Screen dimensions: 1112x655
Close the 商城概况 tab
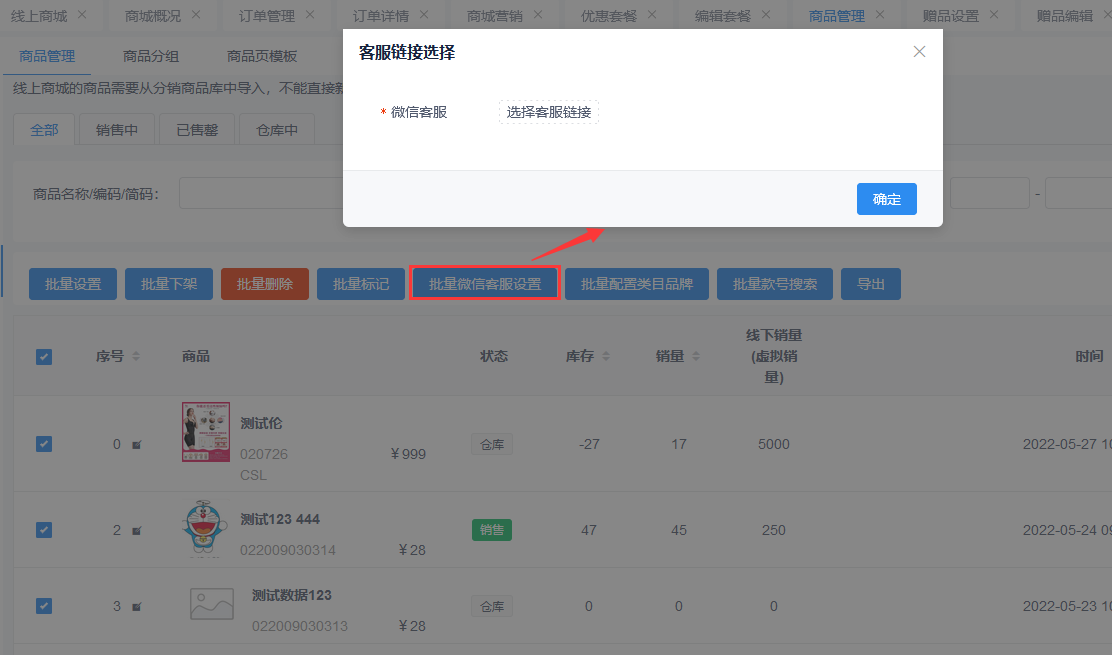pos(196,14)
